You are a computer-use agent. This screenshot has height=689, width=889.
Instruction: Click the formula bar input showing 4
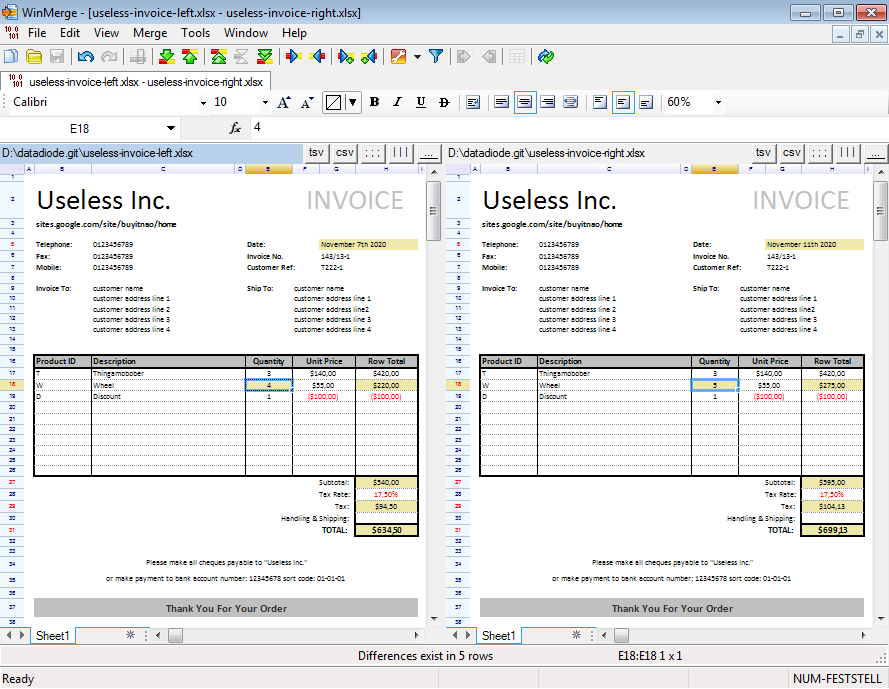567,128
